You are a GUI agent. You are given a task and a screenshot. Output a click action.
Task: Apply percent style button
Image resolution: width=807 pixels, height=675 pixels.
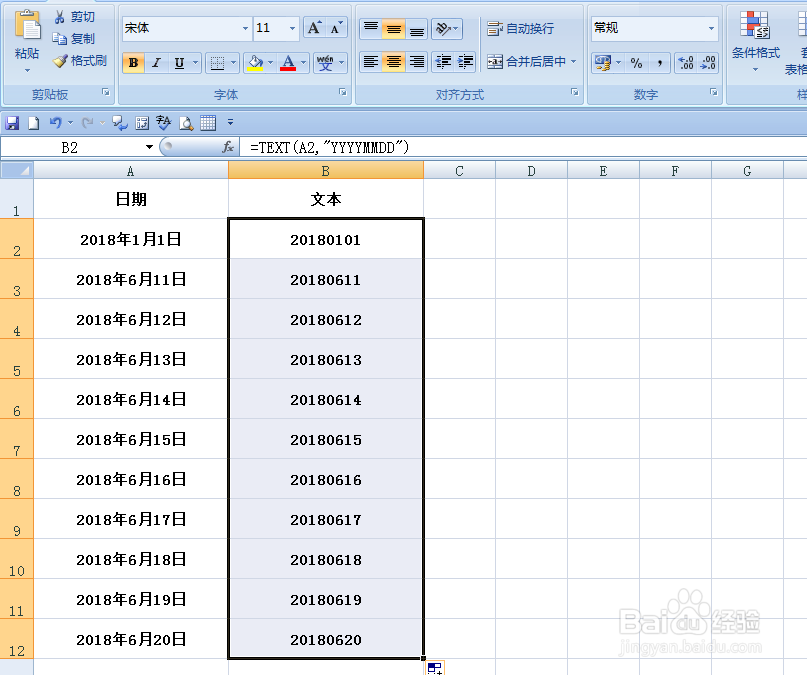click(637, 63)
